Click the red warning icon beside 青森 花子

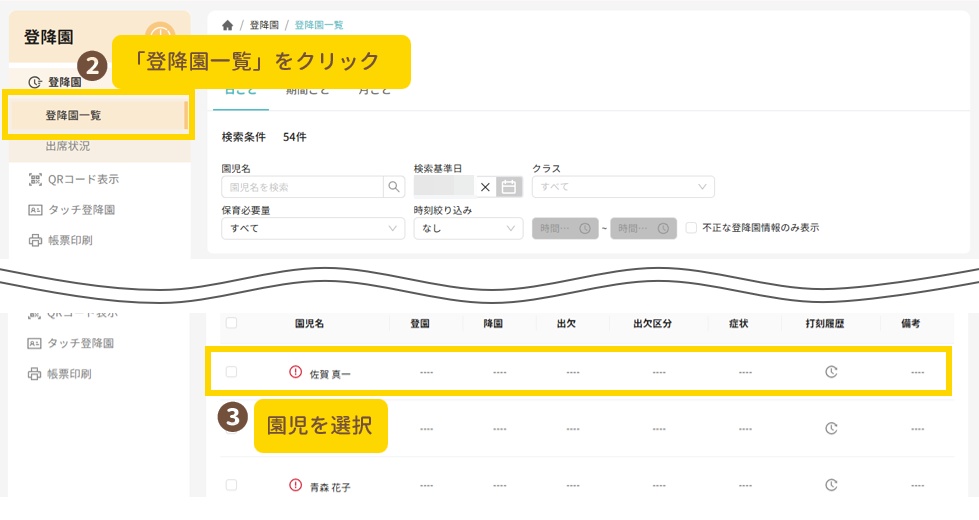click(x=295, y=485)
